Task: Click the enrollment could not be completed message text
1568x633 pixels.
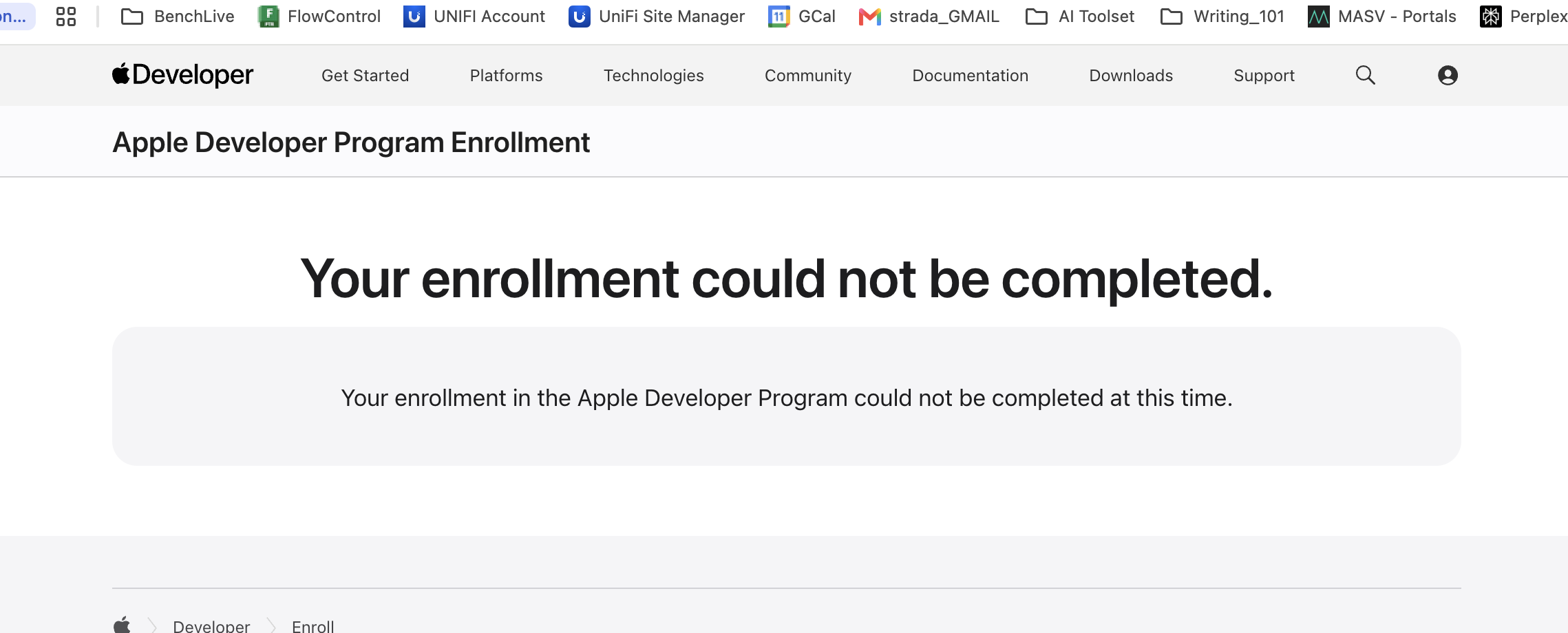Action: [787, 398]
